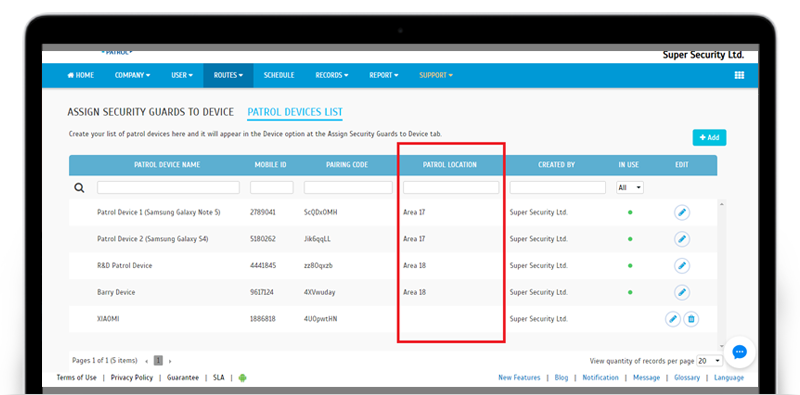Viewport: 800px width, 395px height.
Task: Open Message link in footer
Action: point(646,378)
